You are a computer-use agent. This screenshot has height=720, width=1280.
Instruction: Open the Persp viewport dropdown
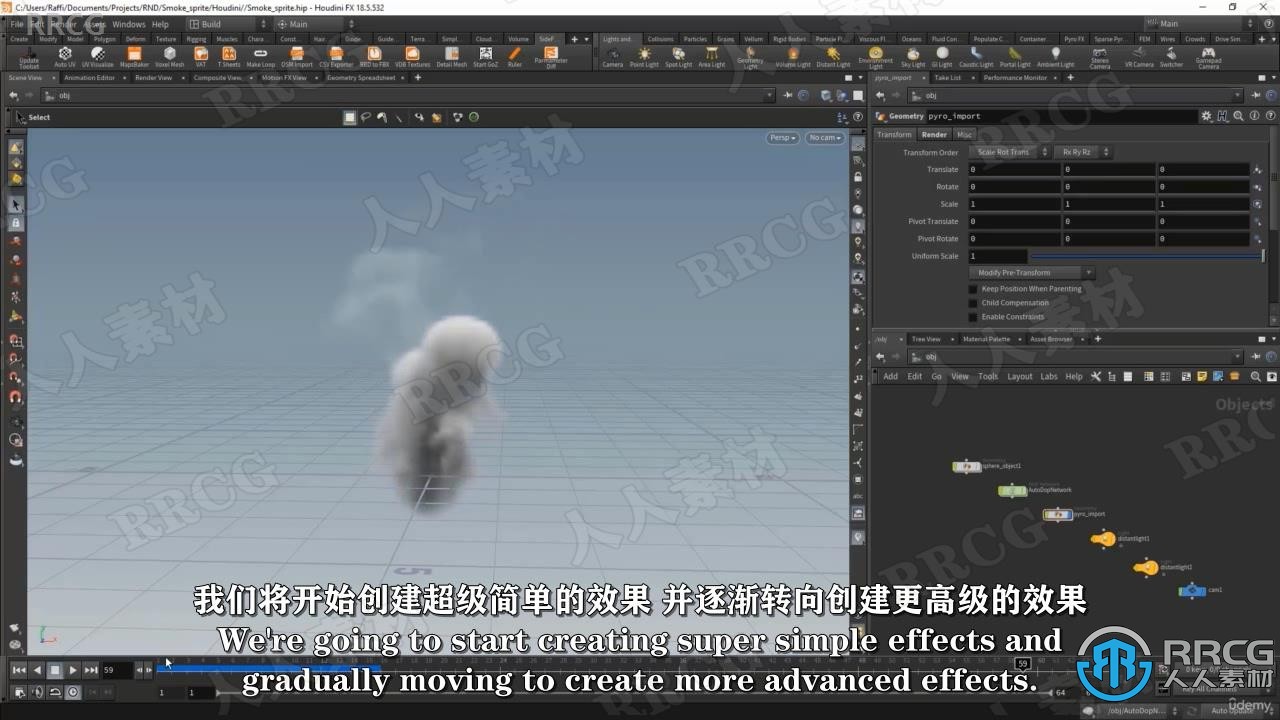(783, 138)
